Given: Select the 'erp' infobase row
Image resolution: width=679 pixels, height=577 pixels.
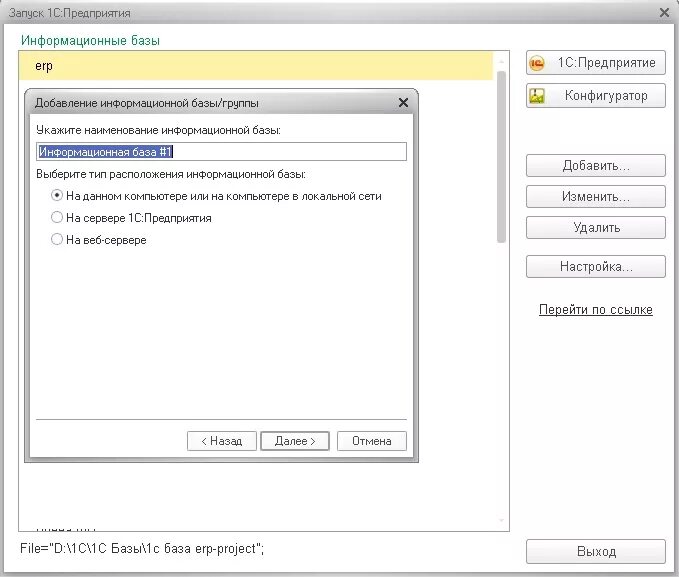Looking at the screenshot, I should pyautogui.click(x=256, y=66).
